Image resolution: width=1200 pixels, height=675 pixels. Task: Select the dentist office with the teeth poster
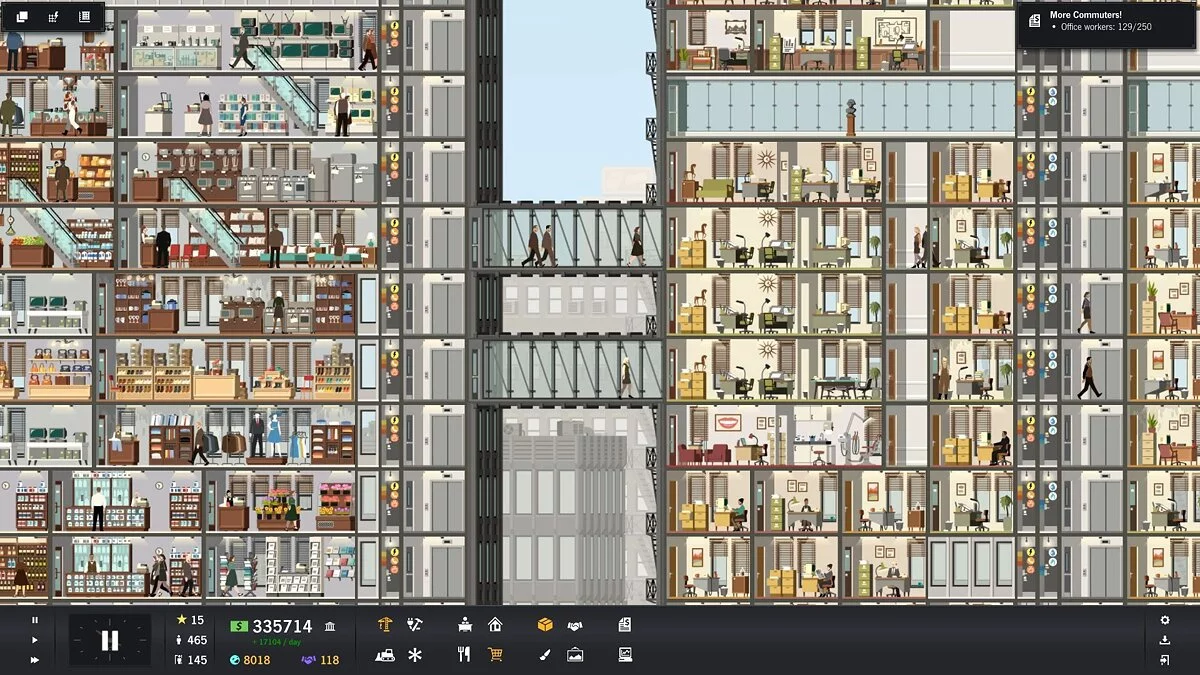(773, 435)
